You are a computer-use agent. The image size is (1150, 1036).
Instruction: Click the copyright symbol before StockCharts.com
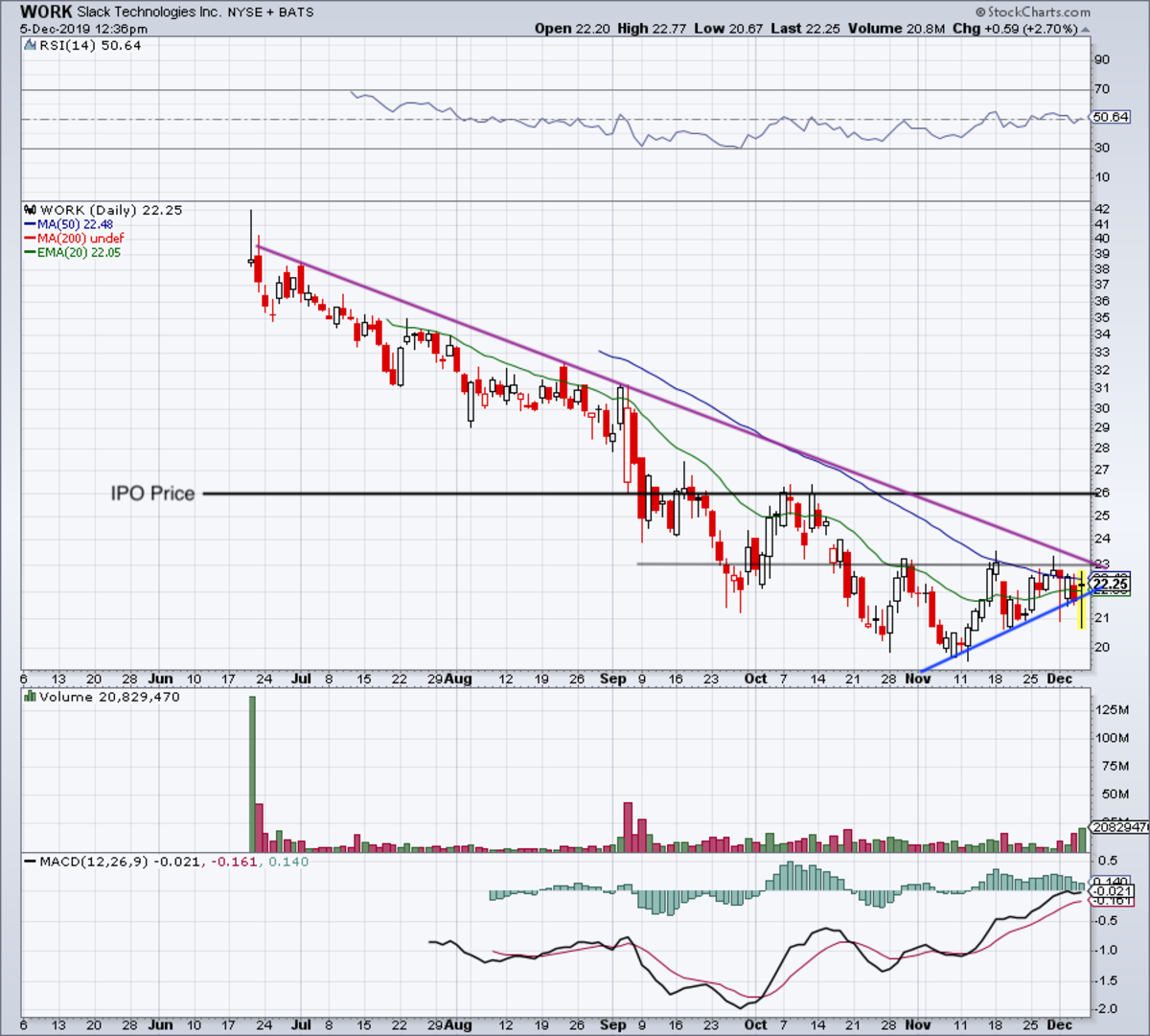click(x=980, y=12)
